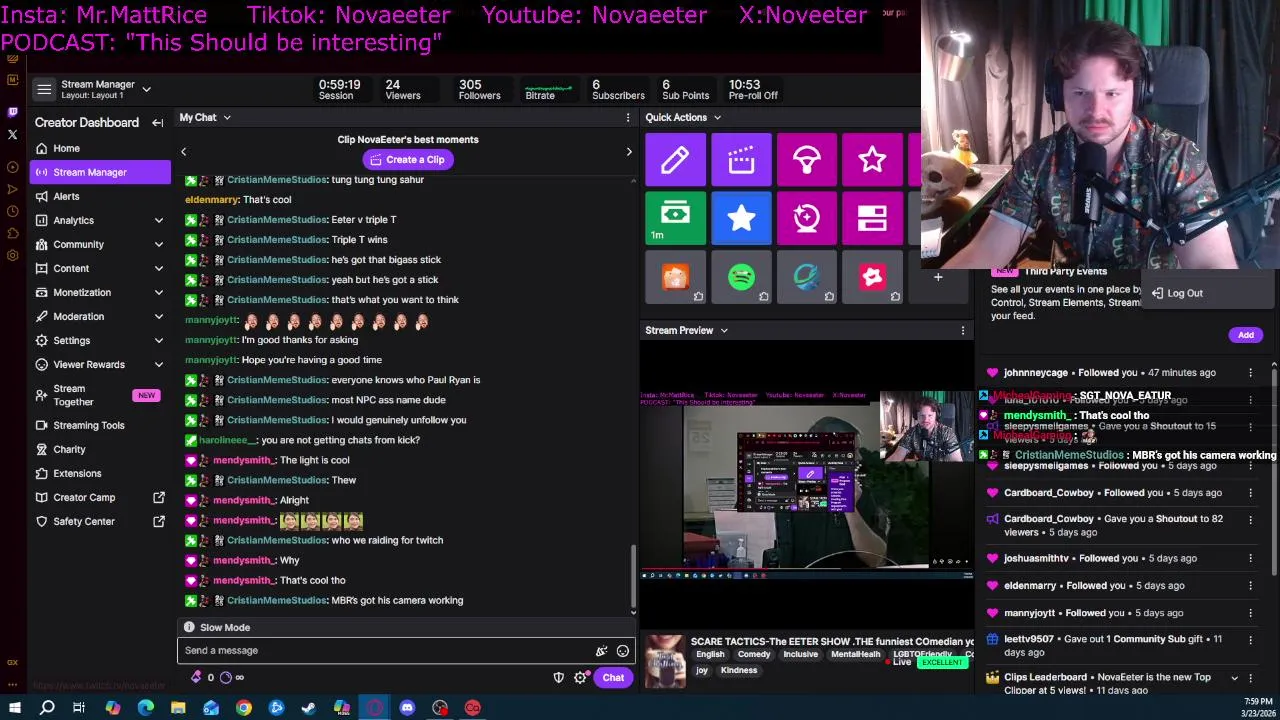
Task: Click the Windows Start button
Action: point(14,708)
